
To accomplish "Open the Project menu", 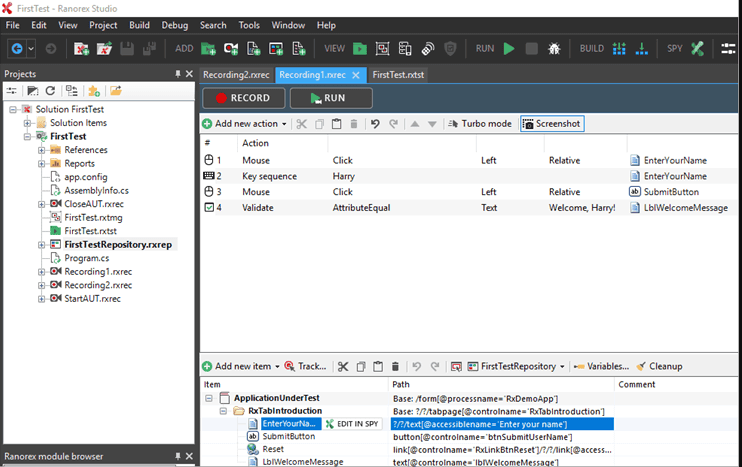I will (103, 25).
